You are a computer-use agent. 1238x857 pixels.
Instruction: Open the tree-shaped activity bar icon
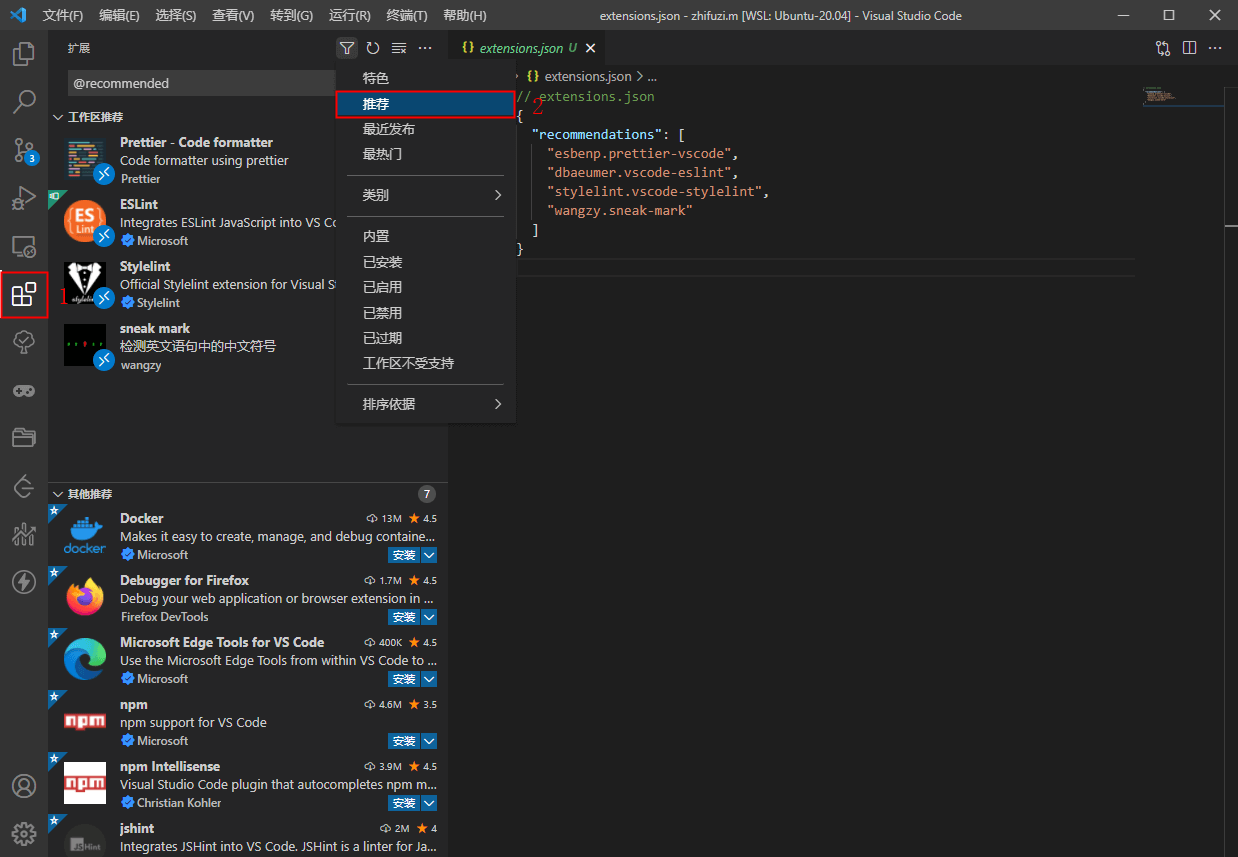tap(24, 342)
